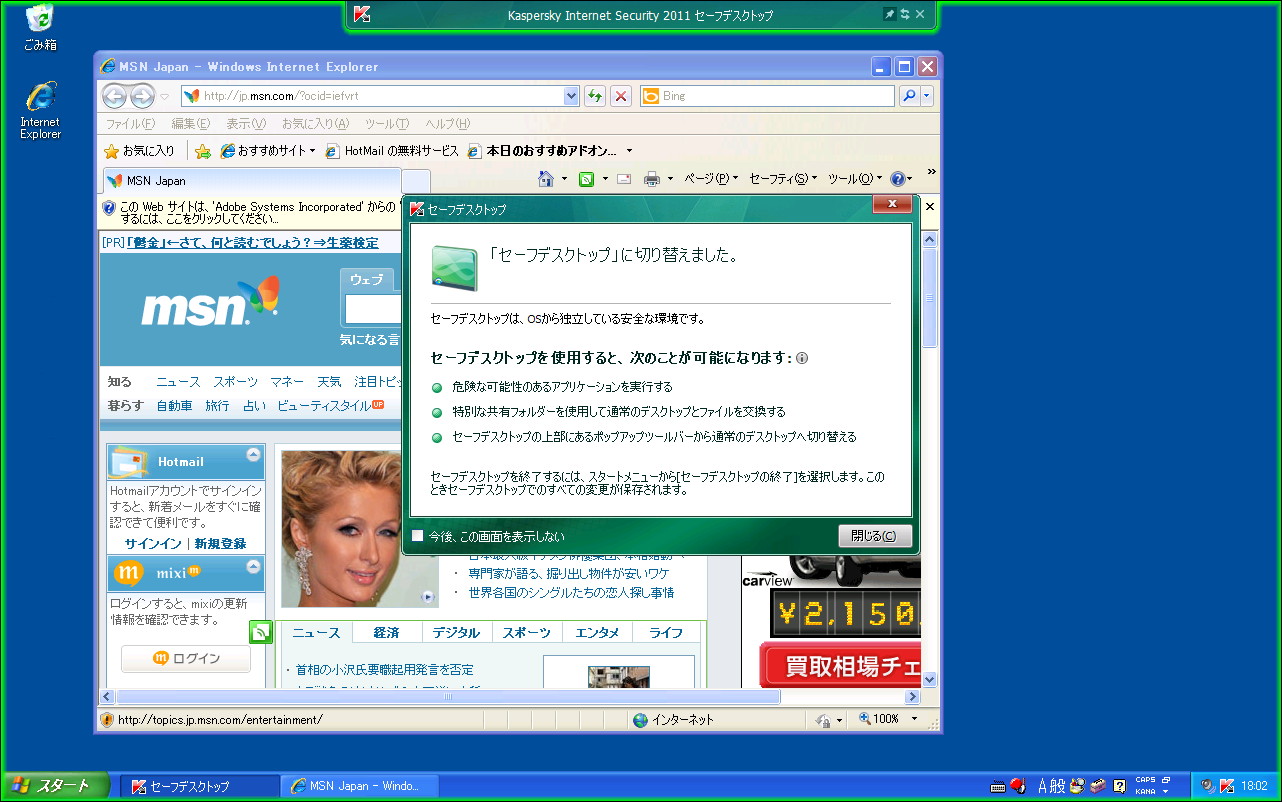1282x802 pixels.
Task: Open the IME language bar tool palette icon
Action: click(x=1097, y=786)
